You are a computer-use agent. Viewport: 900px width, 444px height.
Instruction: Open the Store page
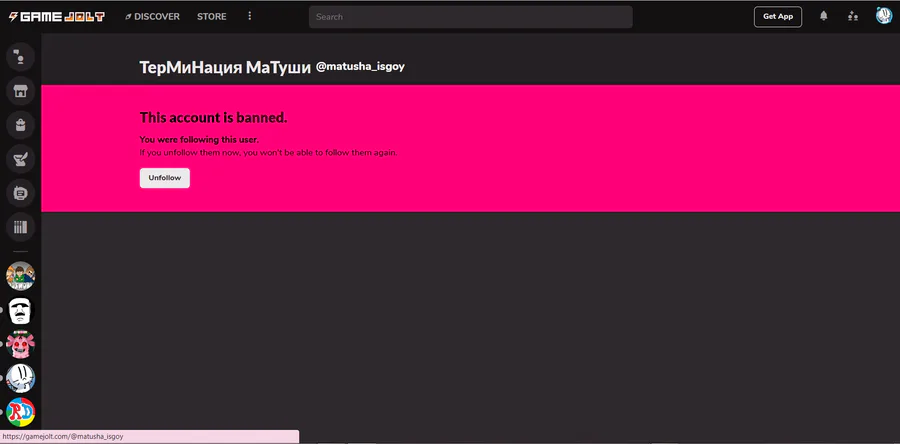(212, 17)
